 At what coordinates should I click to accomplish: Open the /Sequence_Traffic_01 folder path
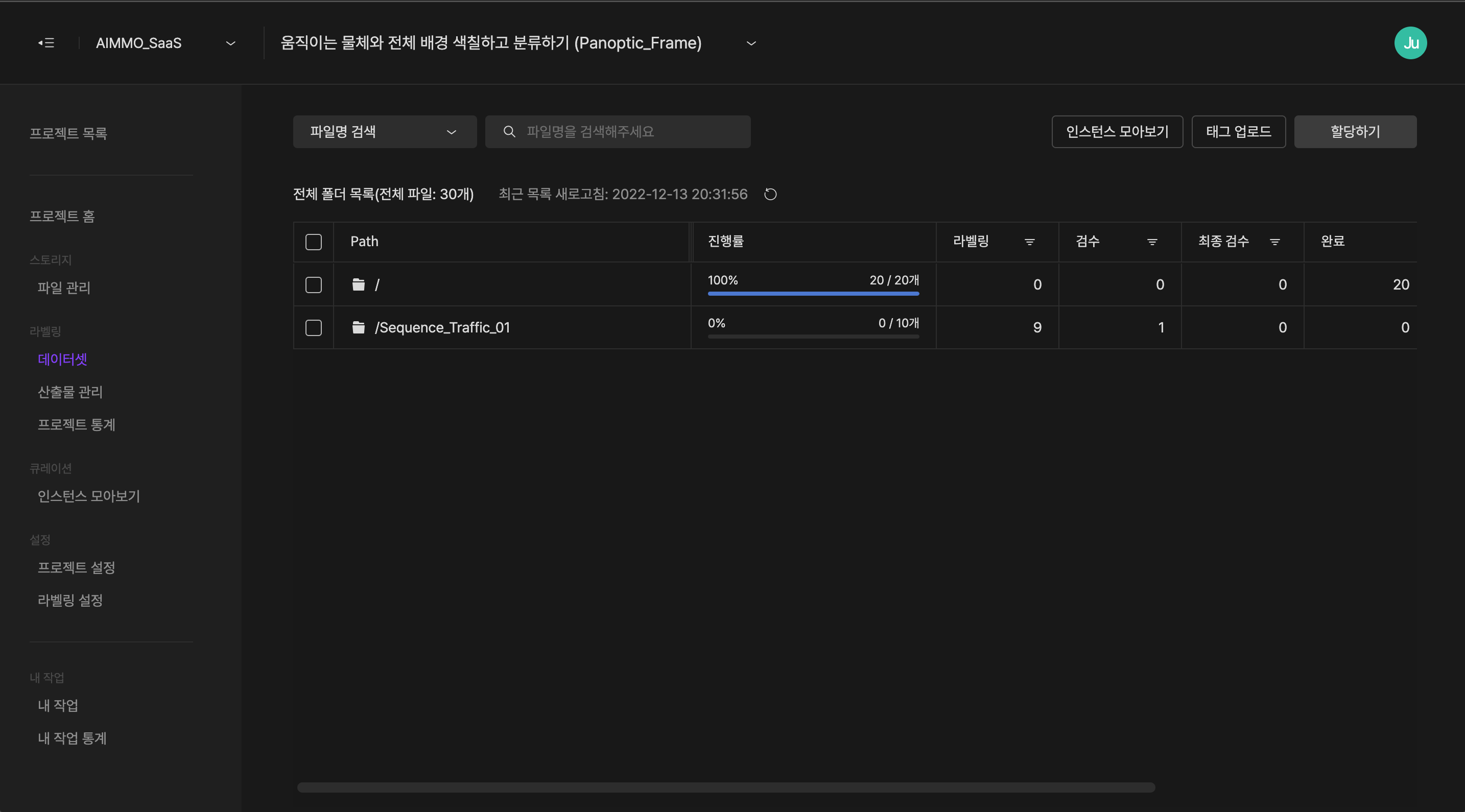(x=442, y=327)
